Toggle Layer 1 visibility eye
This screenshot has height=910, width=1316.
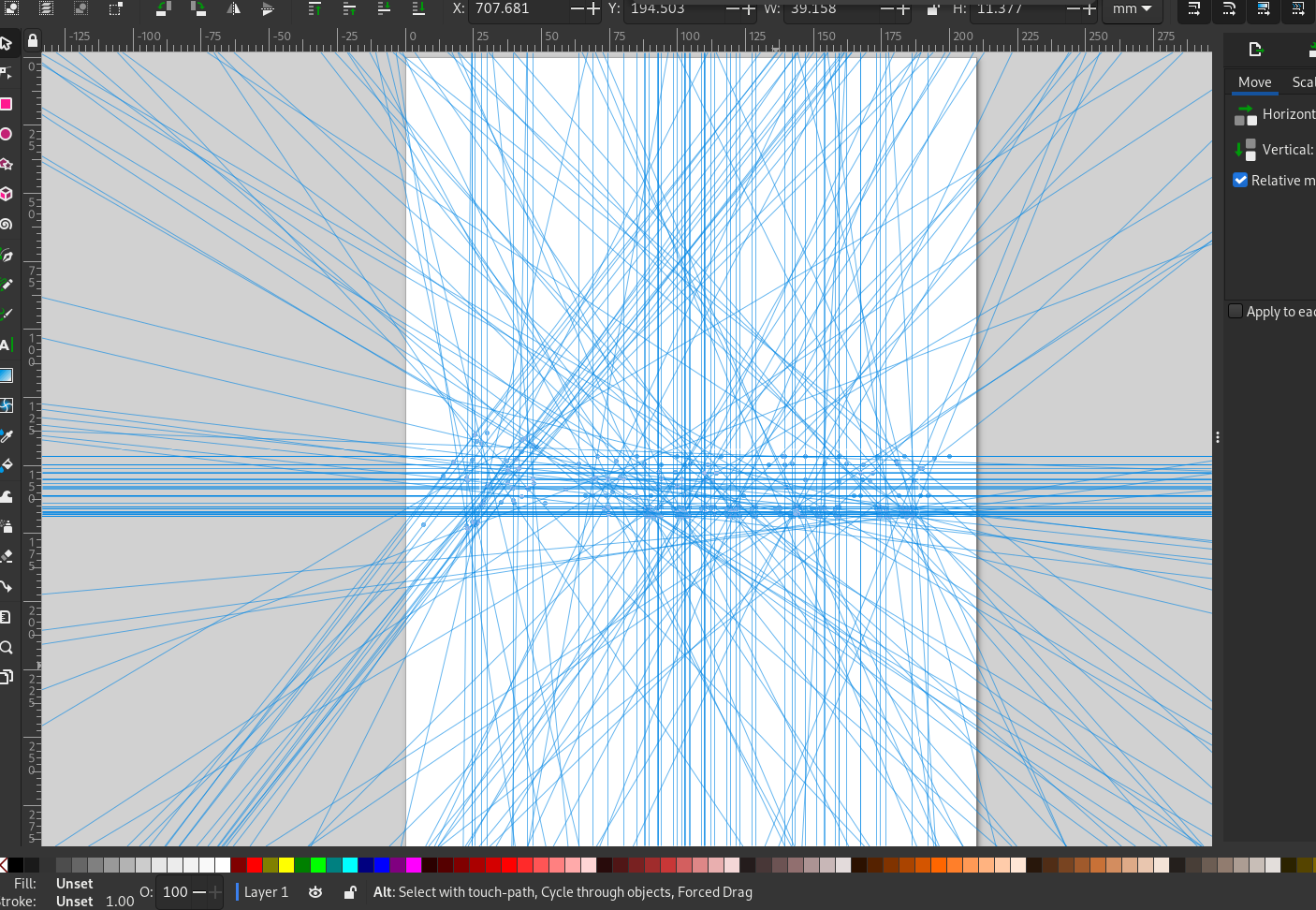(315, 892)
